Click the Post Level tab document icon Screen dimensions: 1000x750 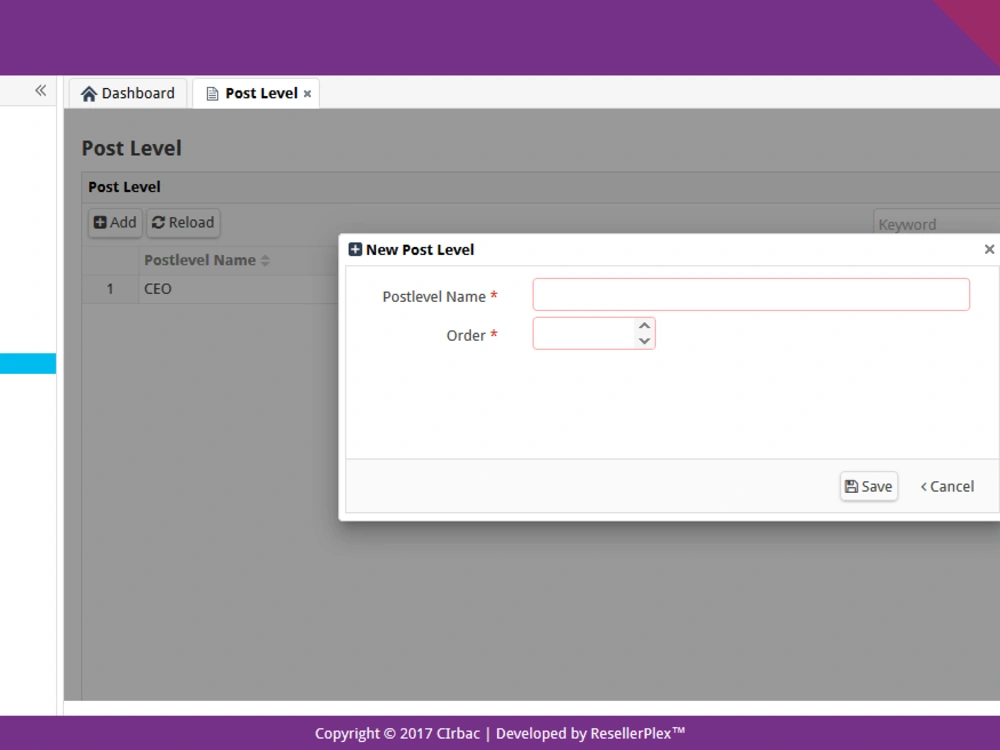tap(212, 94)
